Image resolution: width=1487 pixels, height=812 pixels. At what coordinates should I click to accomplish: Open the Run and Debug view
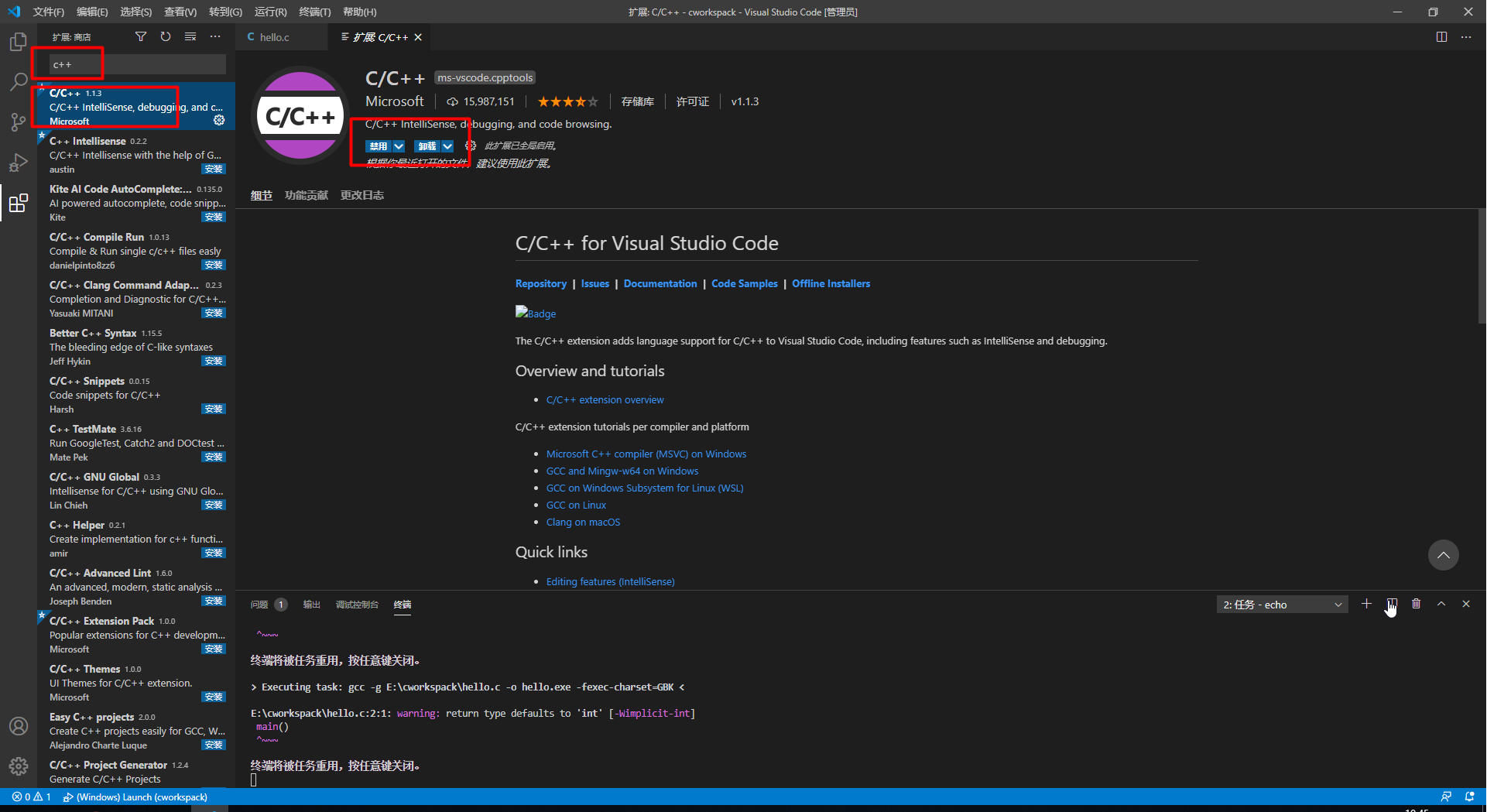tap(19, 163)
